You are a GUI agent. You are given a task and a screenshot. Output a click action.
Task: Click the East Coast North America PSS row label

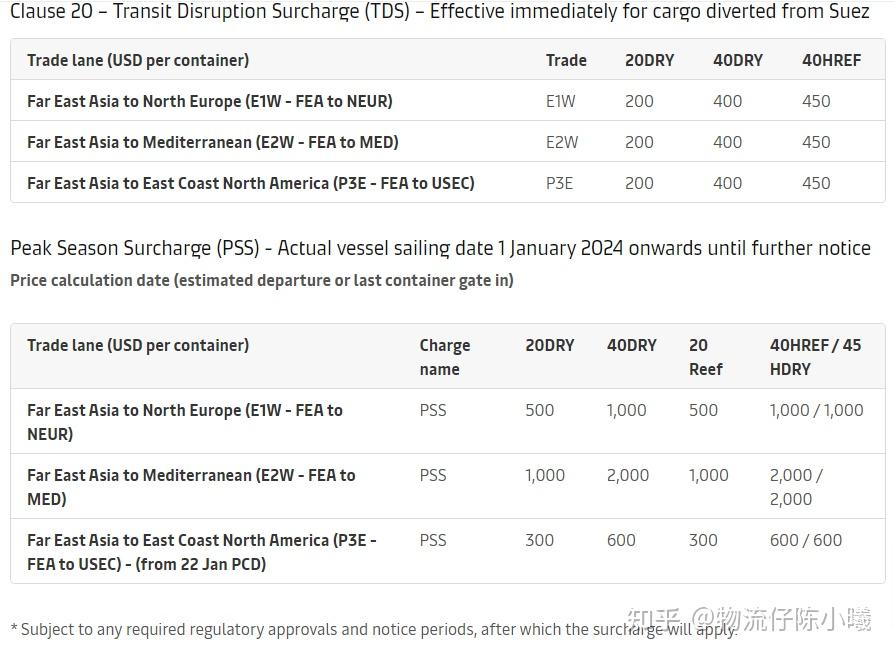(x=202, y=552)
